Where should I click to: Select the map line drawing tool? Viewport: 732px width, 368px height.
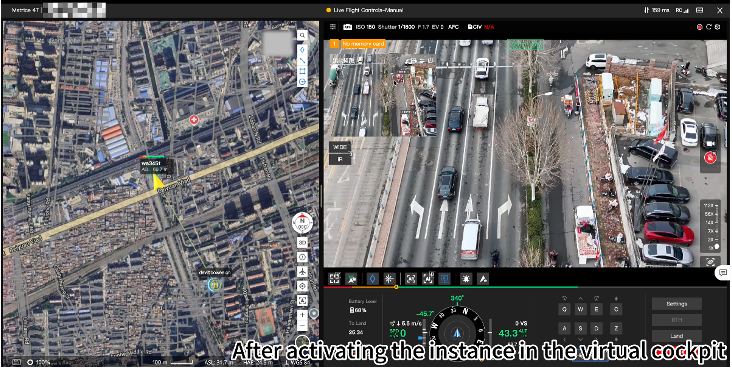(x=303, y=60)
